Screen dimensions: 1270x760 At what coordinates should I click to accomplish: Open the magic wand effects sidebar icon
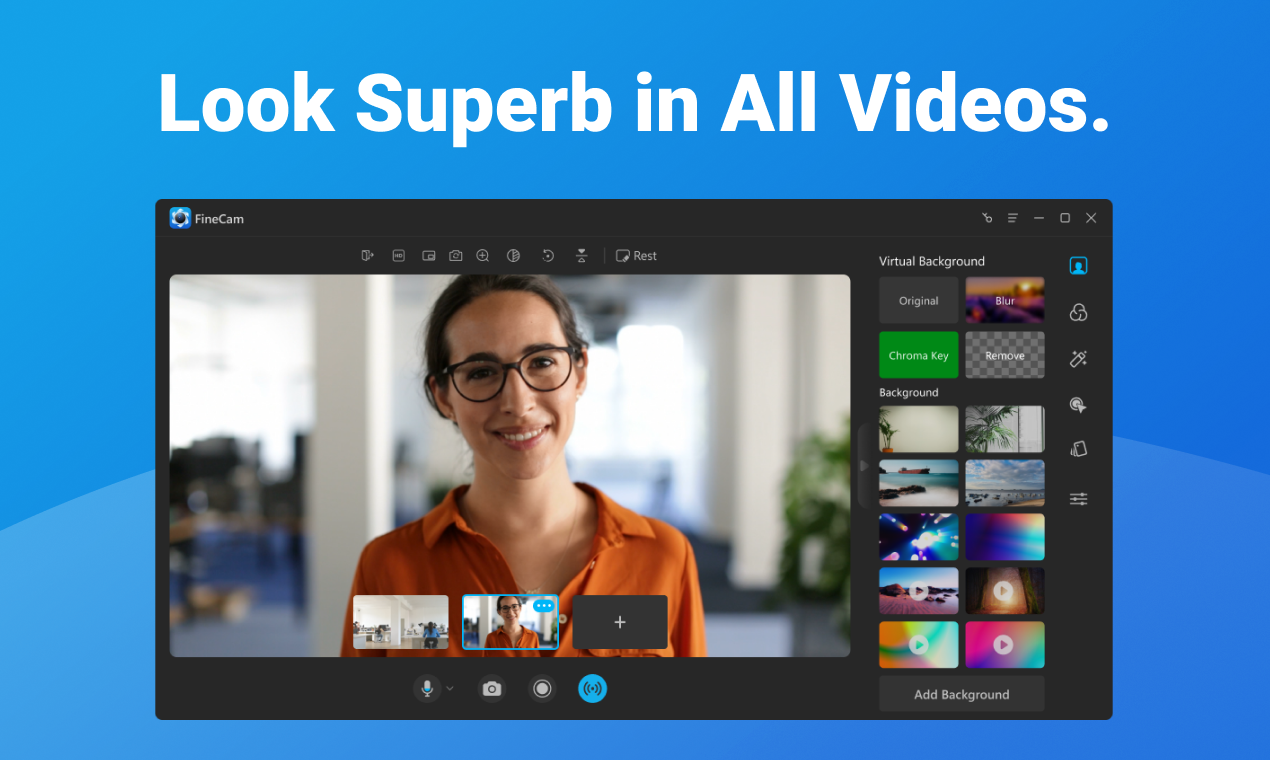coord(1078,359)
